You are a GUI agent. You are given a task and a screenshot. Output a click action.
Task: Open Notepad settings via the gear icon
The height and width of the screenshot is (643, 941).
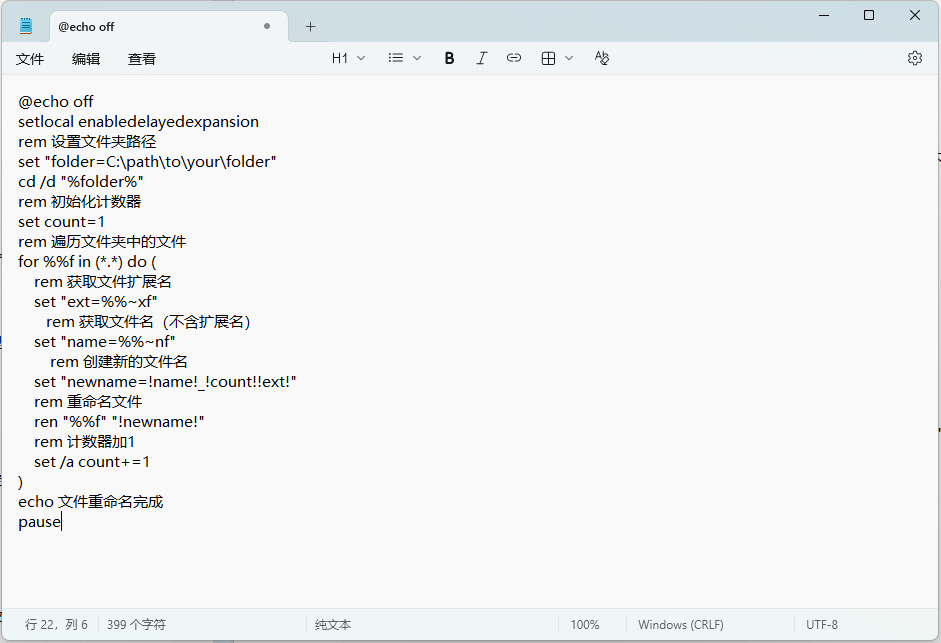point(914,59)
